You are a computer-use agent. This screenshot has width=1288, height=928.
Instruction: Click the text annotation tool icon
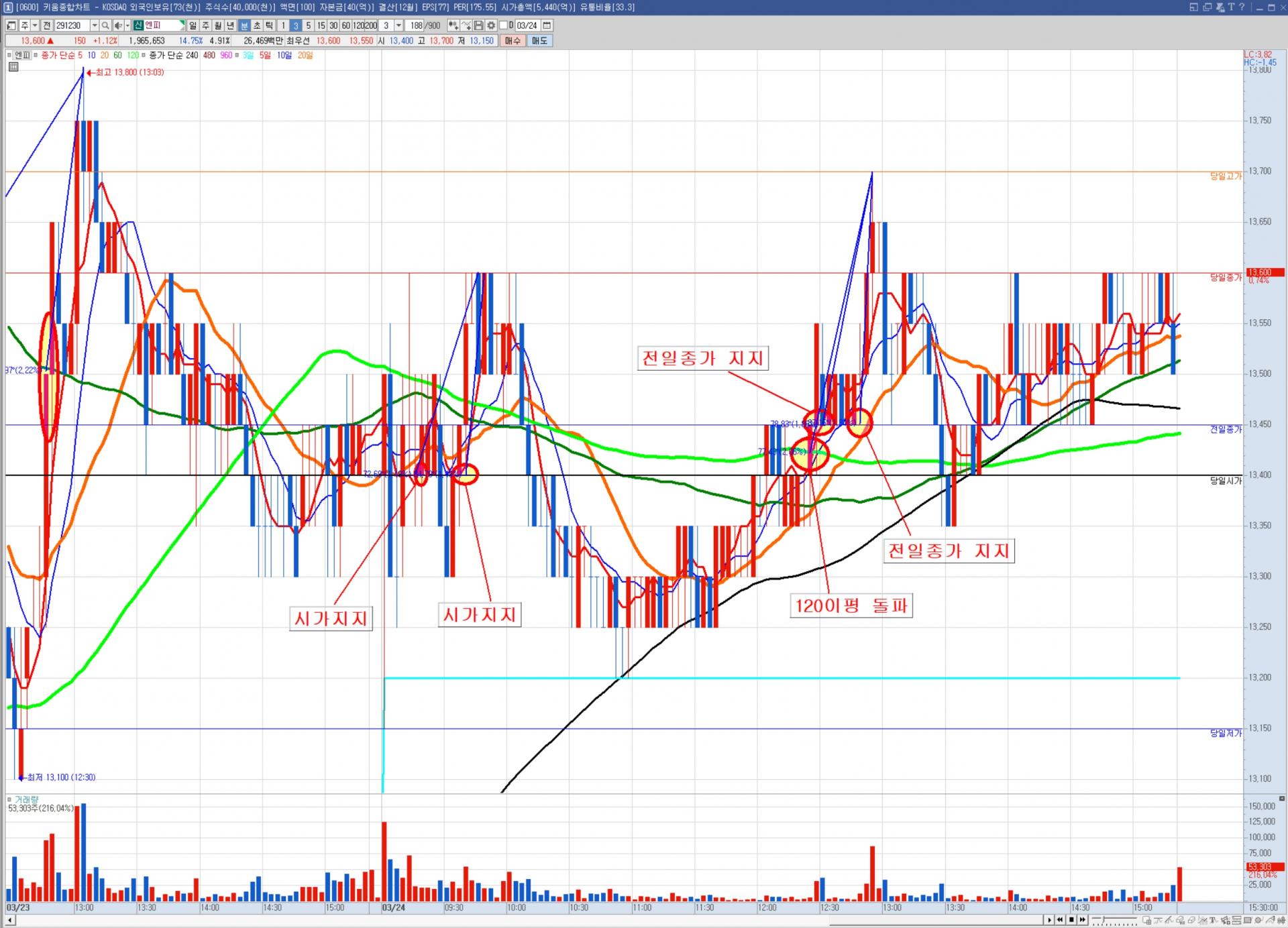tap(1214, 920)
